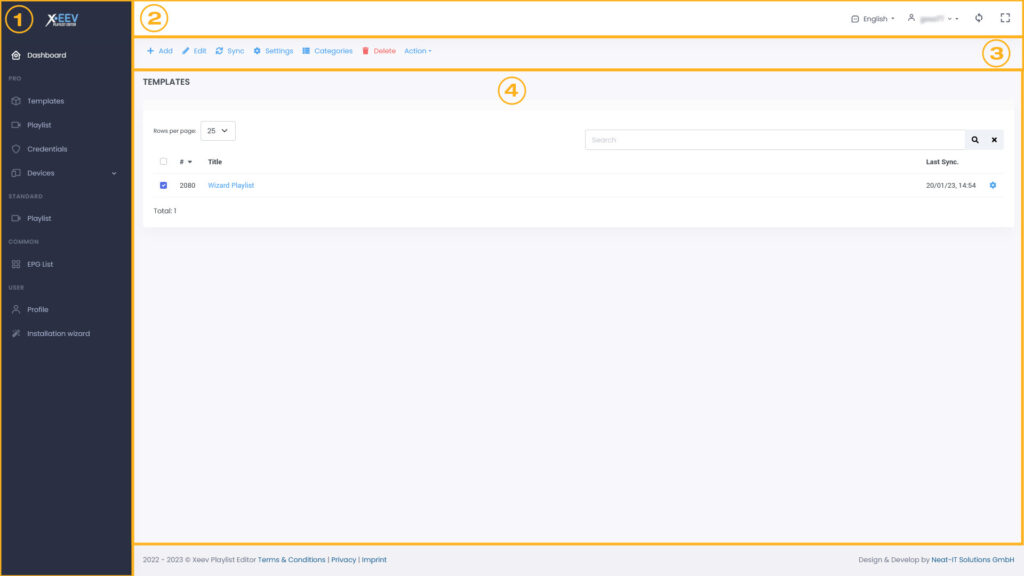Click Delete in the toolbar
This screenshot has height=576, width=1024.
click(x=378, y=51)
